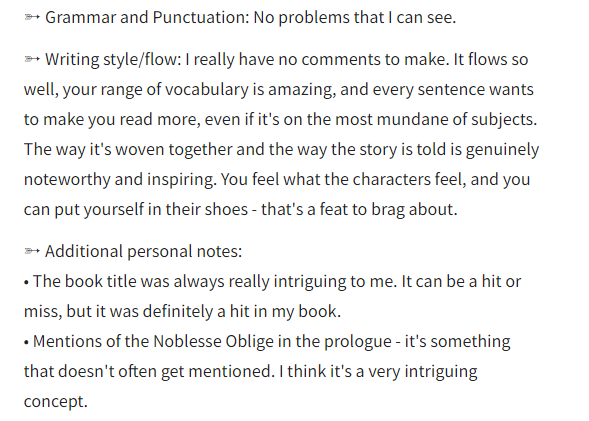Click the words 'No problems that I can see.'

355,18
